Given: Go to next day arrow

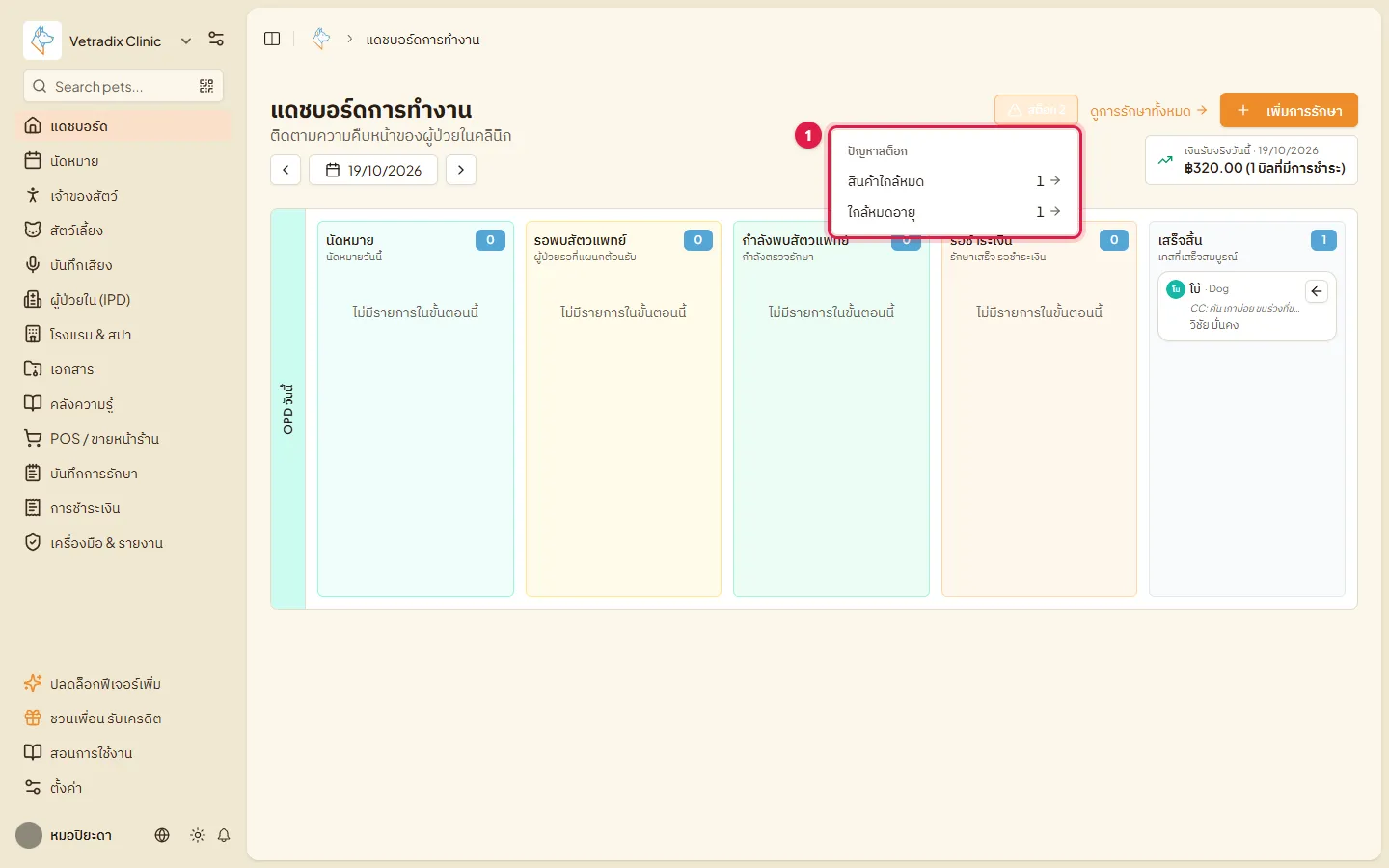Looking at the screenshot, I should (461, 170).
